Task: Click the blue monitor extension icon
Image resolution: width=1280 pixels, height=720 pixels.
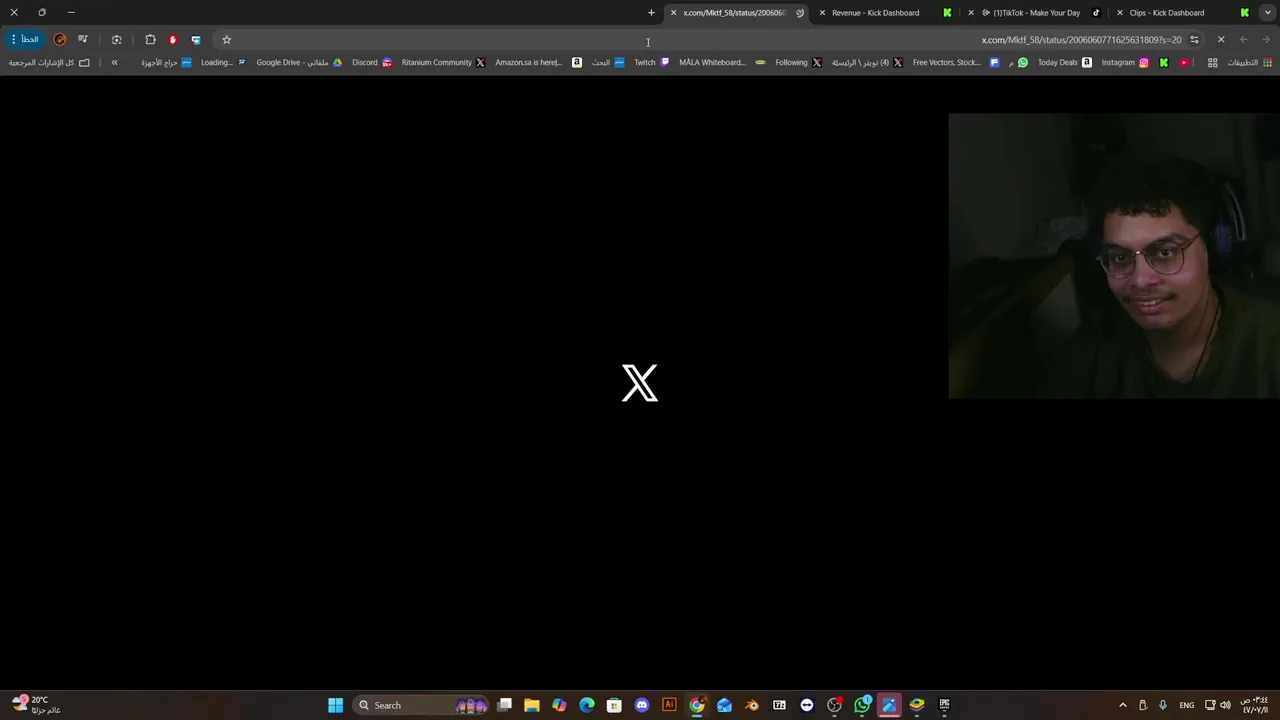Action: [196, 40]
